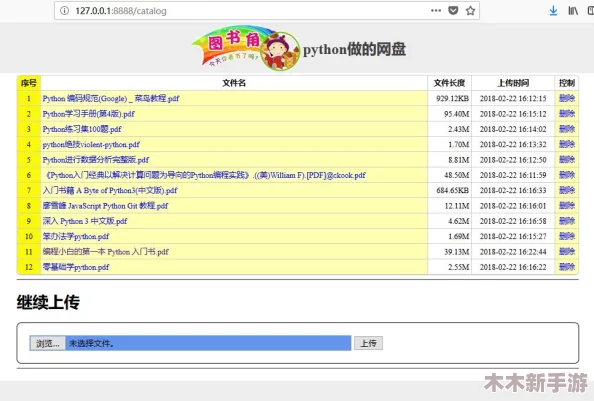Delete file in row 12 via 删除
This screenshot has width=594, height=401.
(567, 267)
